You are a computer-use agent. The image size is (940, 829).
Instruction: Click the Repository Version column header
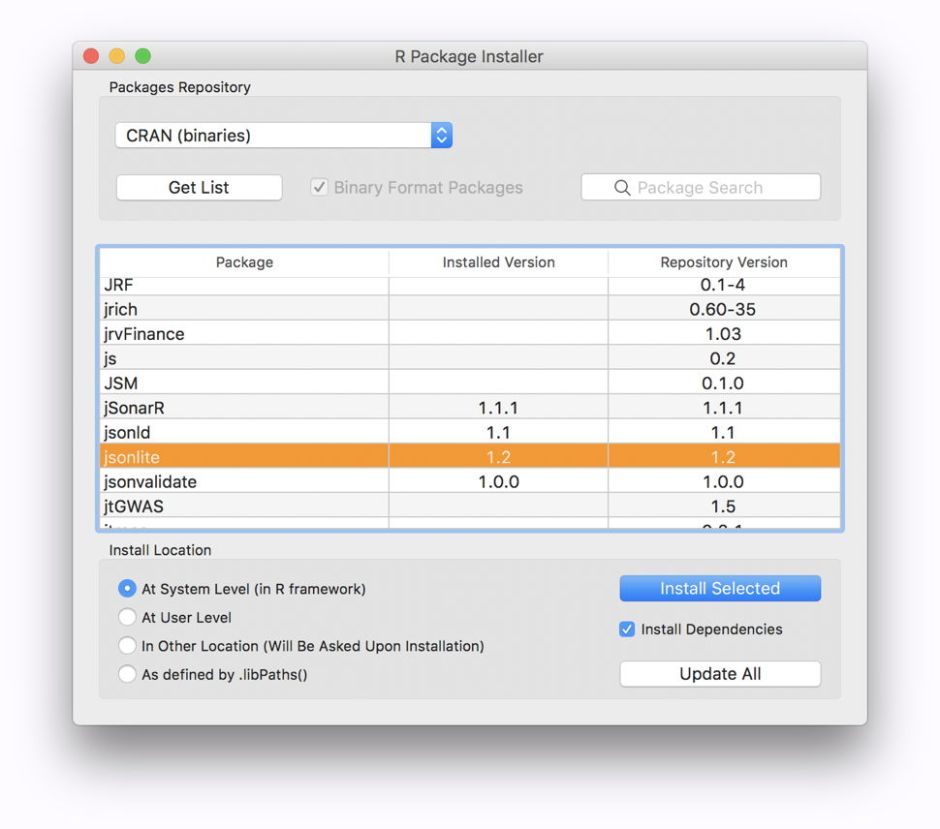coord(723,262)
